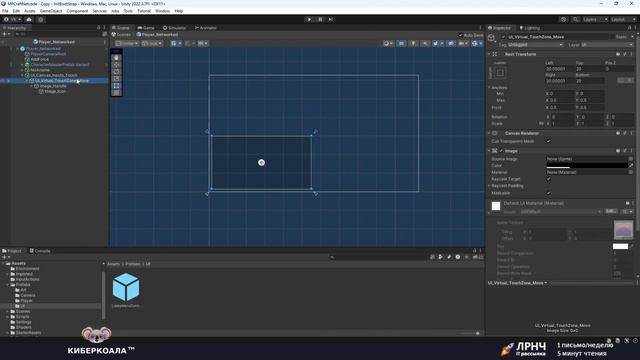Open the Center pivot mode dropdown
640x360 pixels.
(x=127, y=43)
